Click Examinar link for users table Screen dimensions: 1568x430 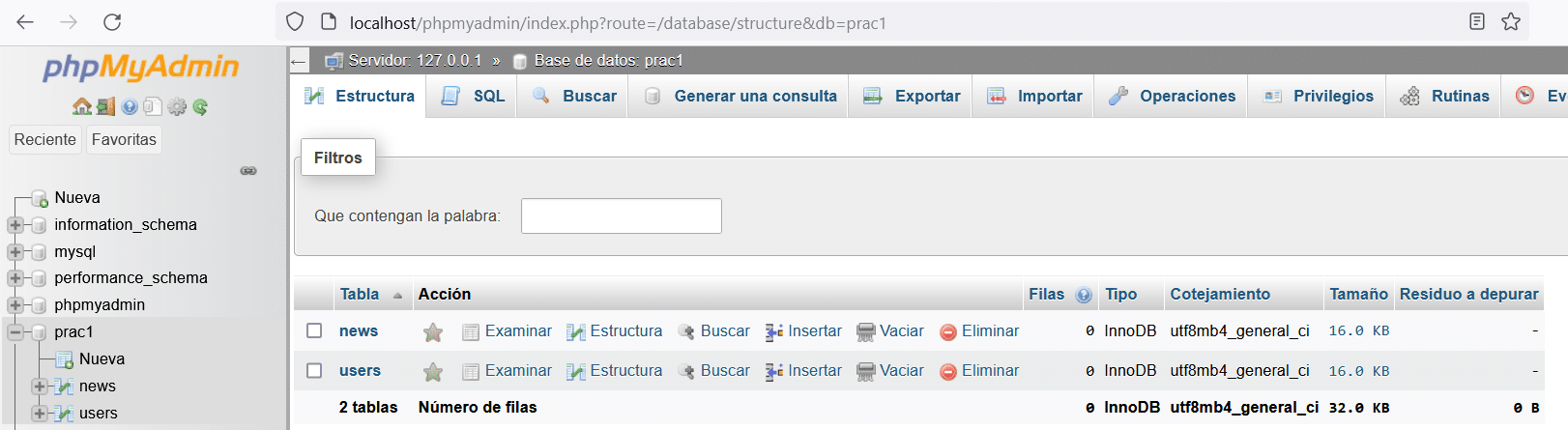[x=507, y=371]
